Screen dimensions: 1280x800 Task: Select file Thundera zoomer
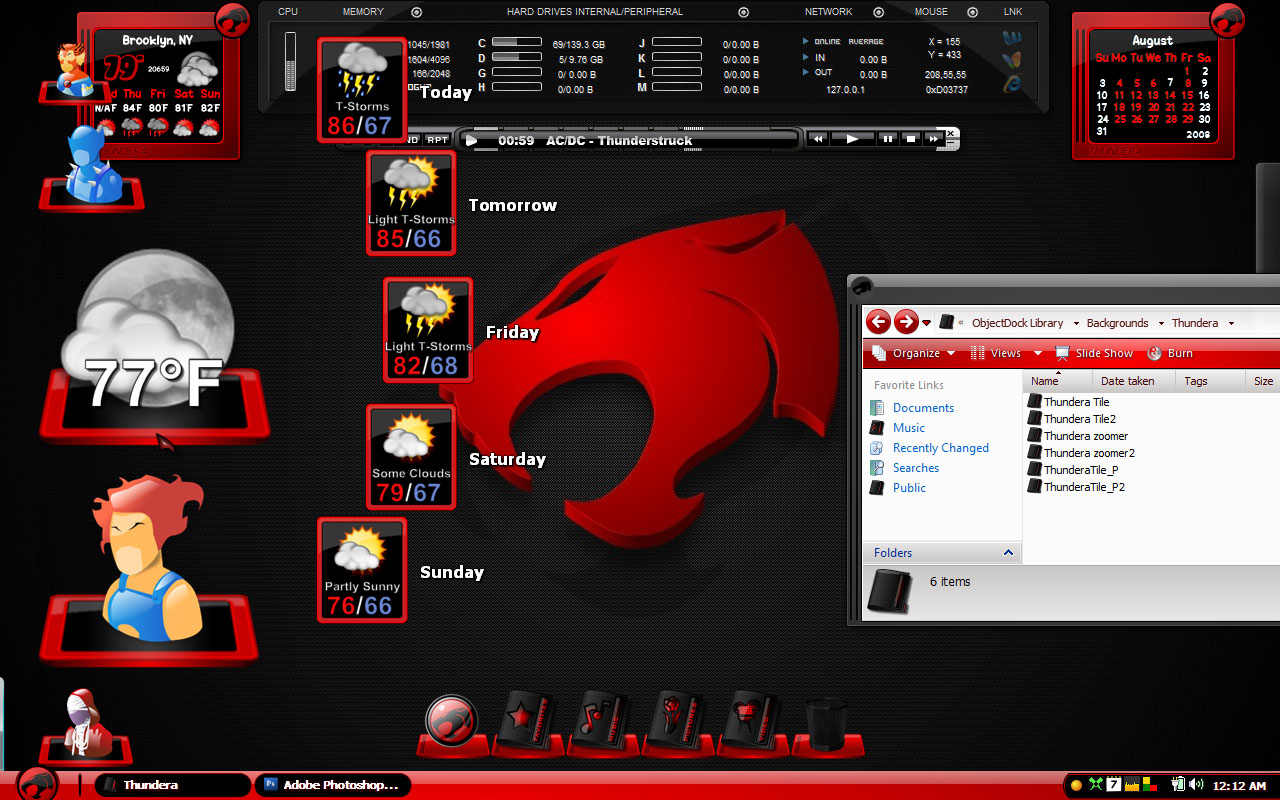1077,436
